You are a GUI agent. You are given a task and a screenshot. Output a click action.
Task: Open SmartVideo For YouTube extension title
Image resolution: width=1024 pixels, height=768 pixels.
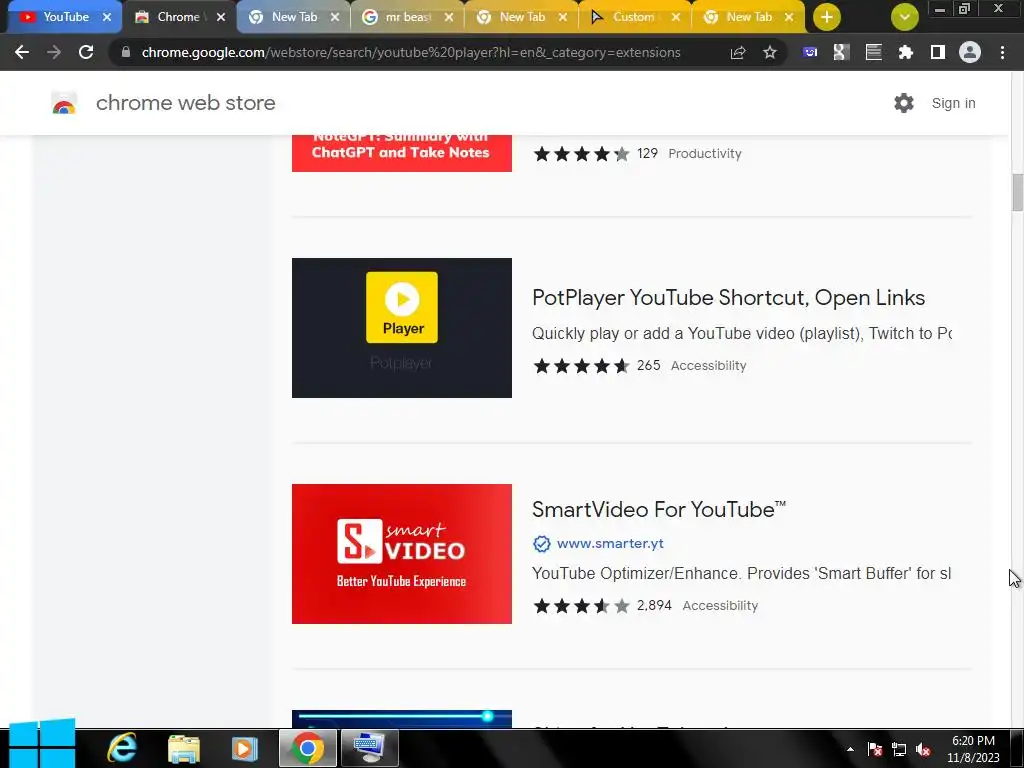click(659, 509)
